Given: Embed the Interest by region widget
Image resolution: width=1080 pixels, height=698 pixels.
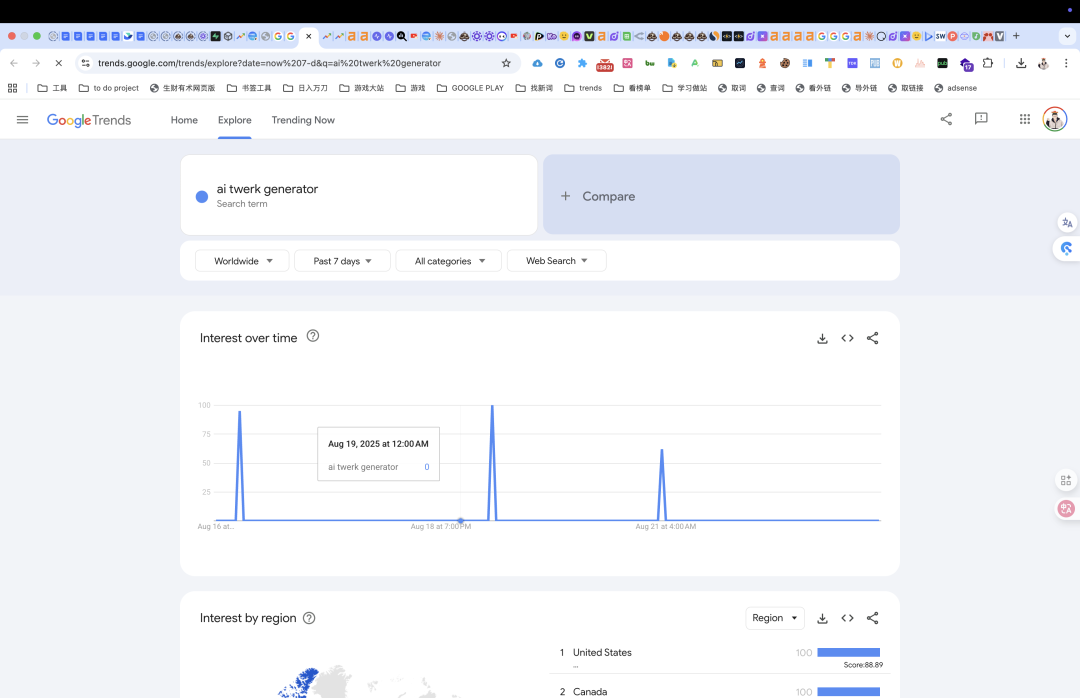Looking at the screenshot, I should click(847, 618).
